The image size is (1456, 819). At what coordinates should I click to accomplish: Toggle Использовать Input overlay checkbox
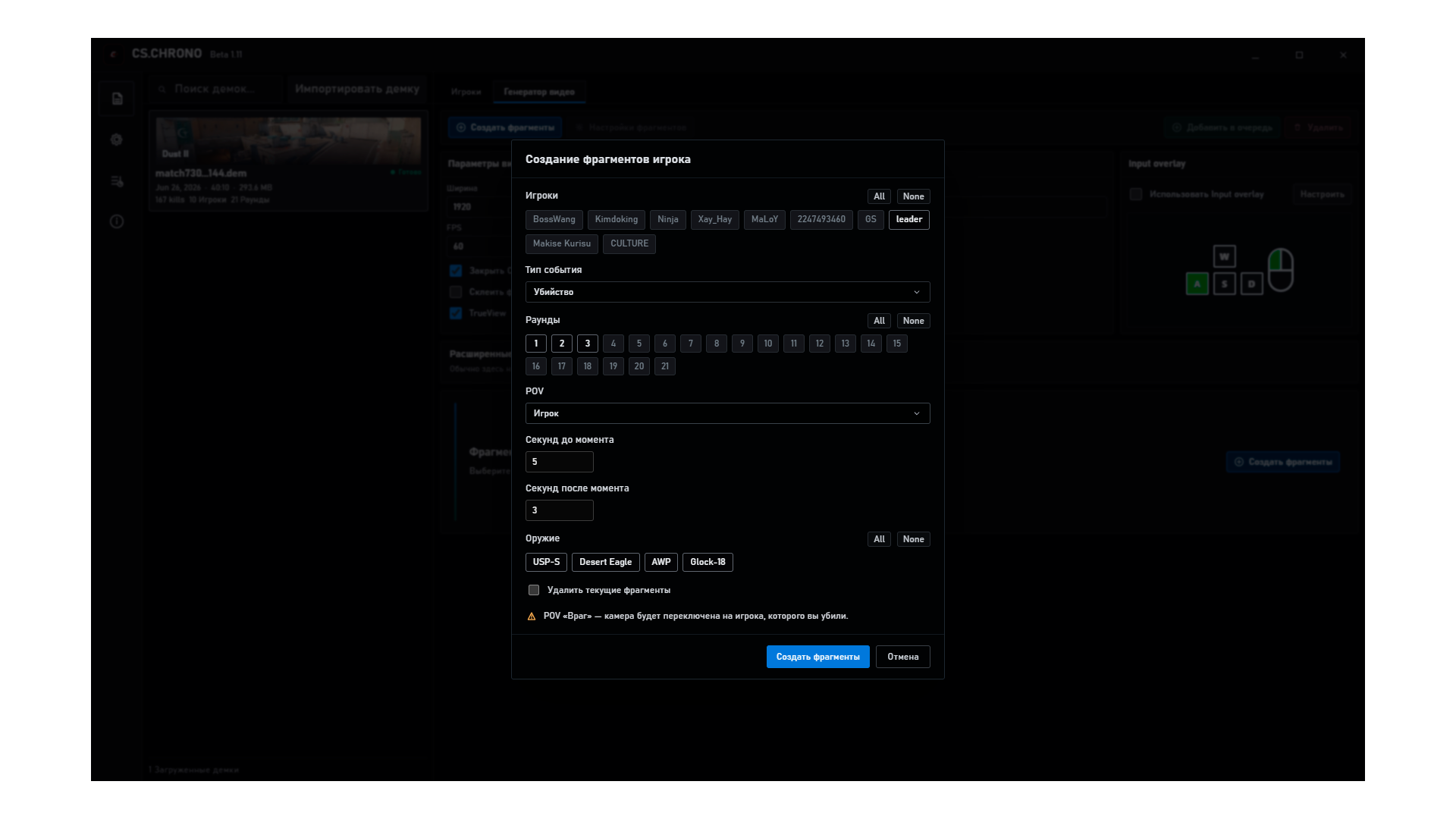[x=1136, y=194]
